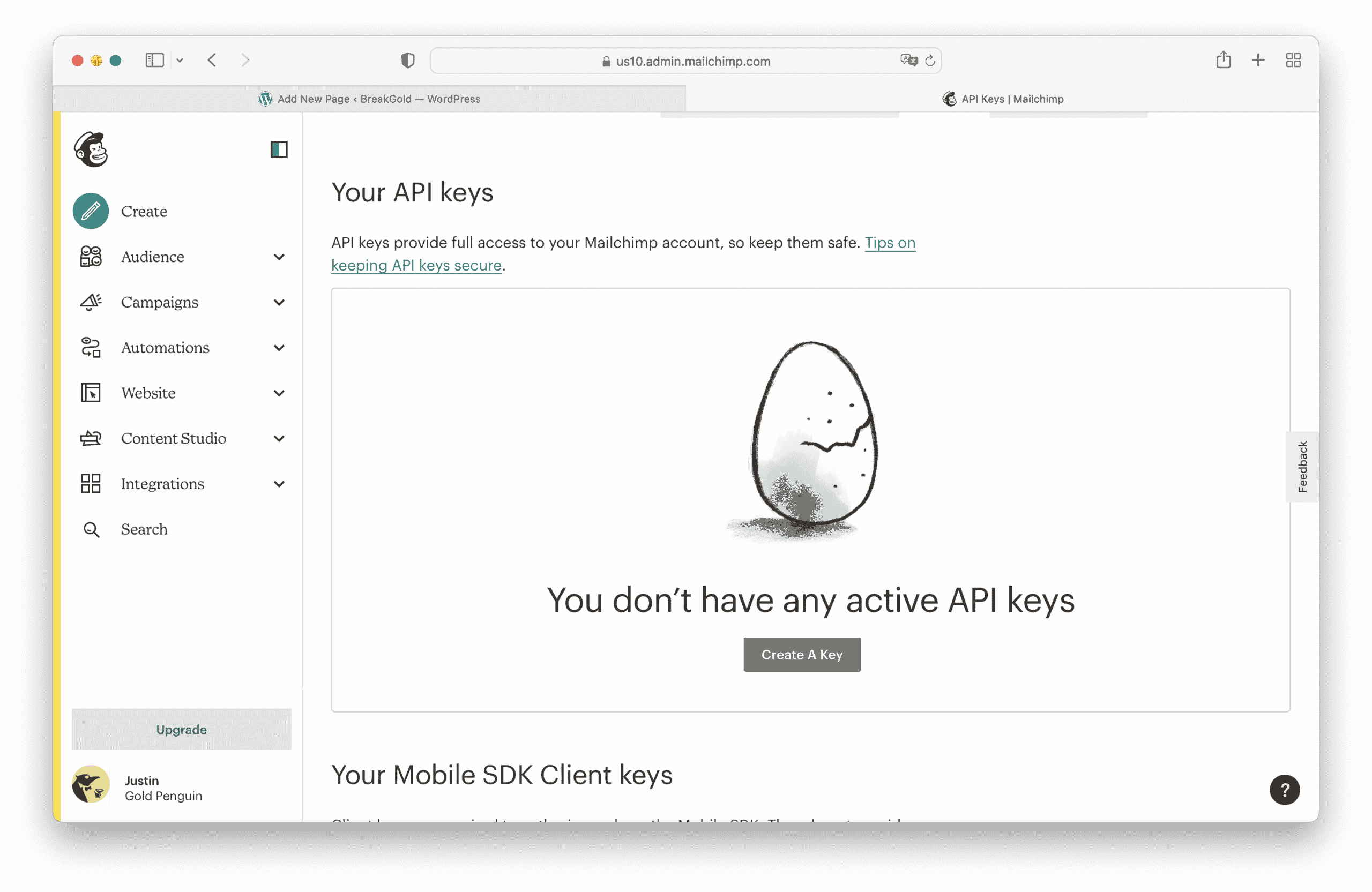Go forward in Safari history

245,60
